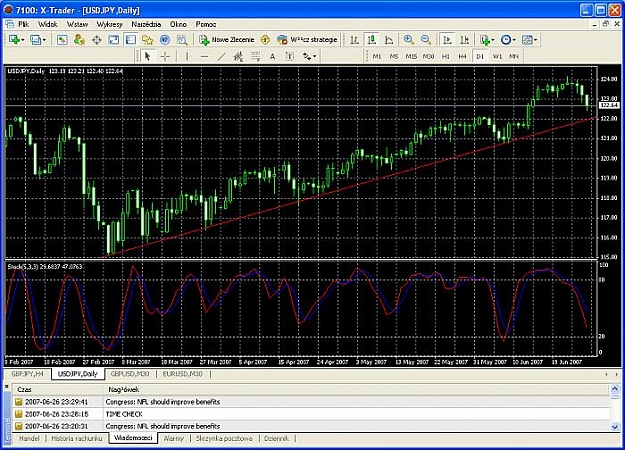The height and width of the screenshot is (450, 625).
Task: Switch to line chart display
Action: pos(389,40)
